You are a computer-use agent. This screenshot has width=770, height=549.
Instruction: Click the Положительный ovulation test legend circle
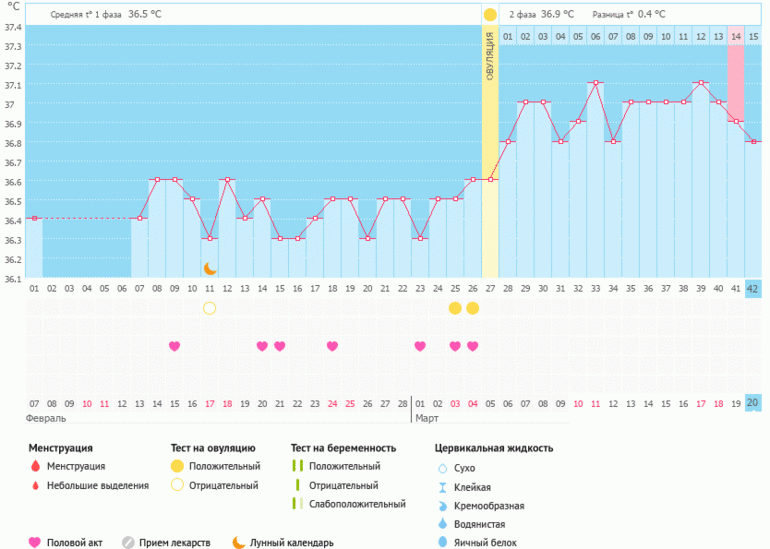178,466
